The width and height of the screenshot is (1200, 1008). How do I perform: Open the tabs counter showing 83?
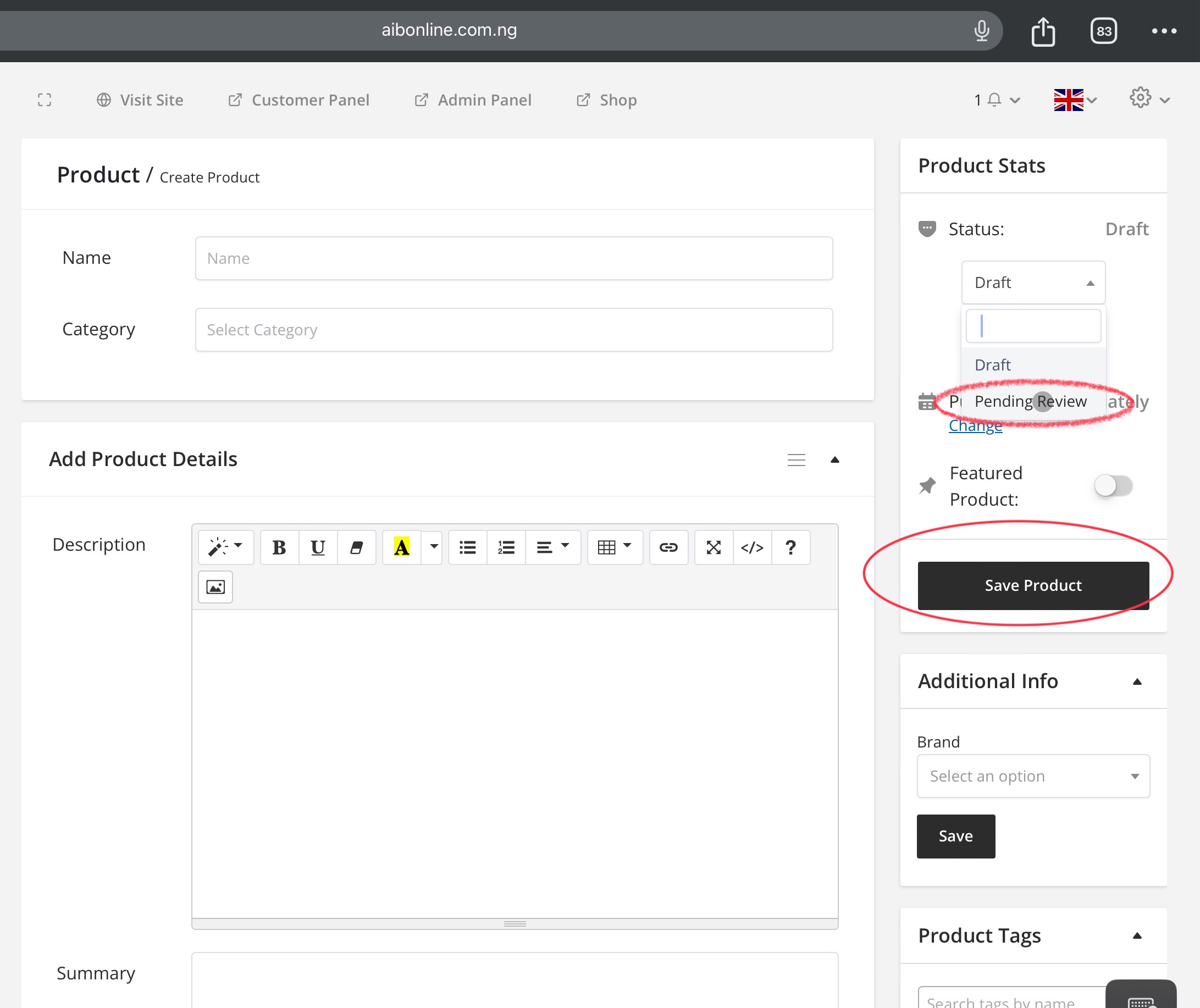tap(1103, 31)
